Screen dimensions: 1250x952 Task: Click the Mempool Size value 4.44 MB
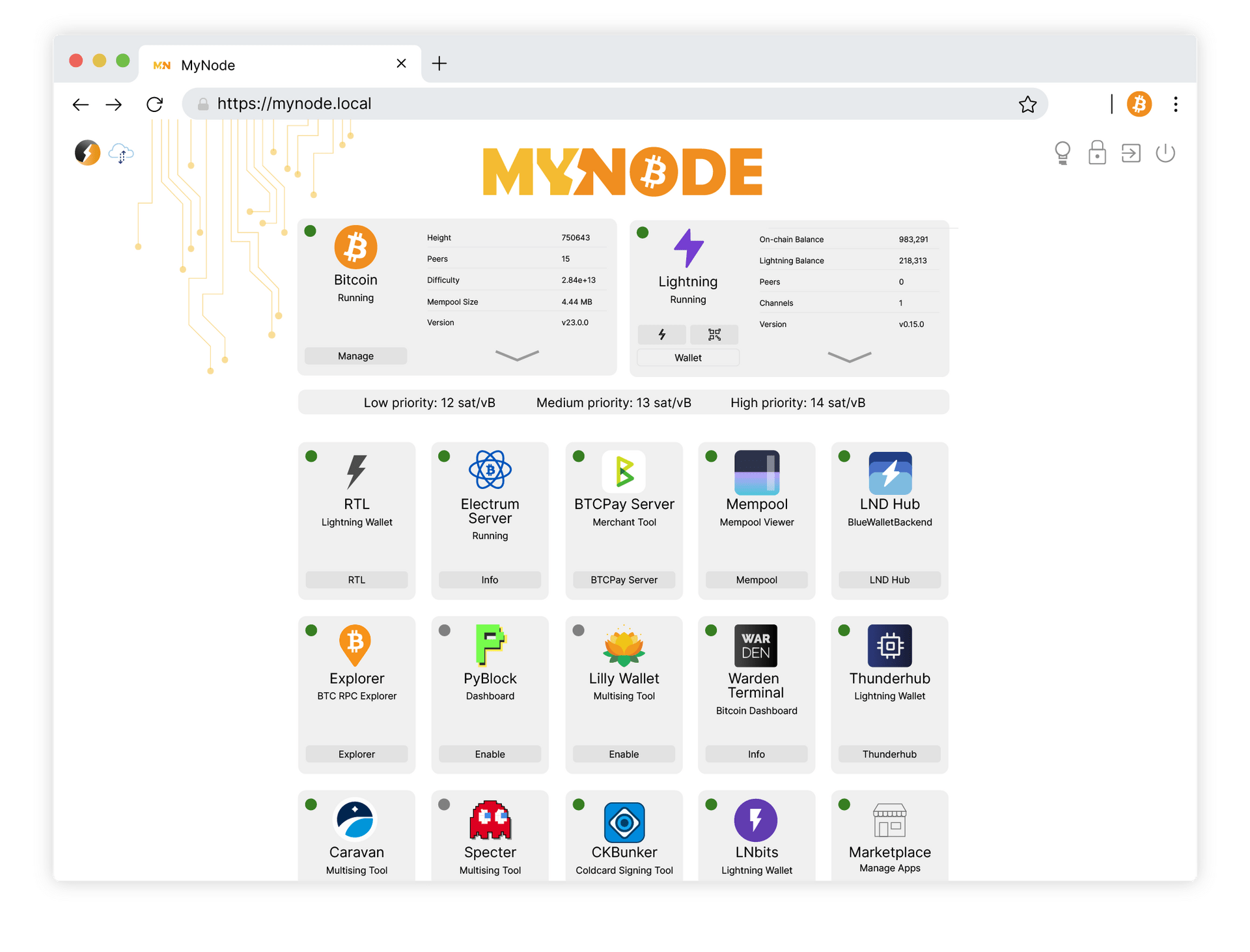click(x=577, y=301)
